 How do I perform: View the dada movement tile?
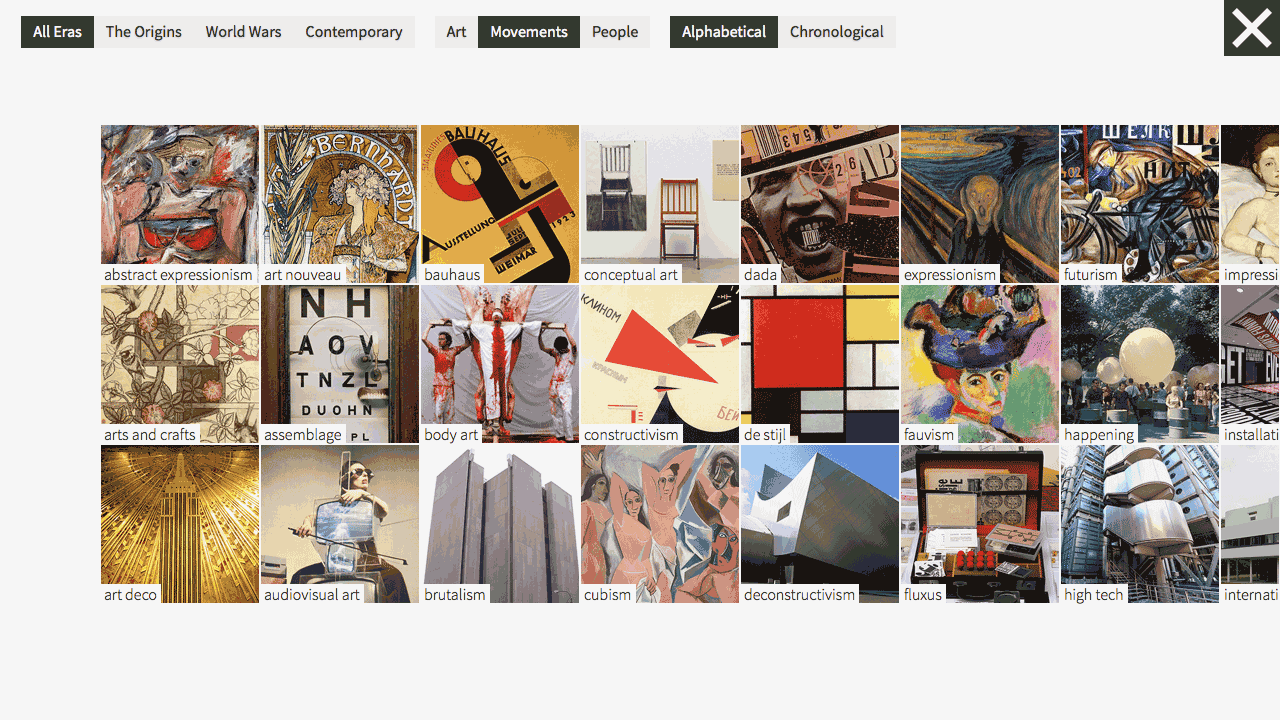tap(820, 204)
